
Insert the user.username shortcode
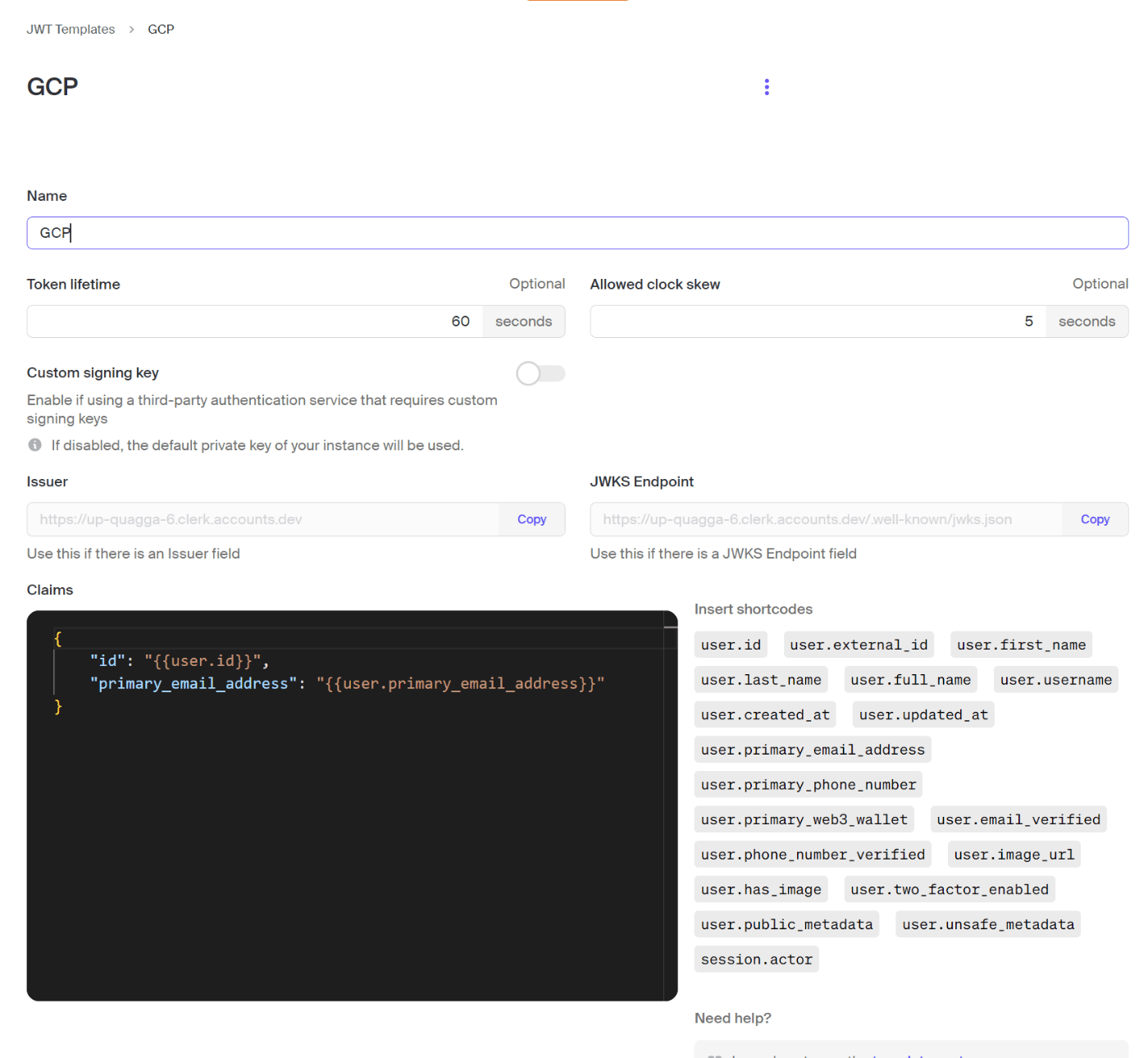tap(1055, 680)
